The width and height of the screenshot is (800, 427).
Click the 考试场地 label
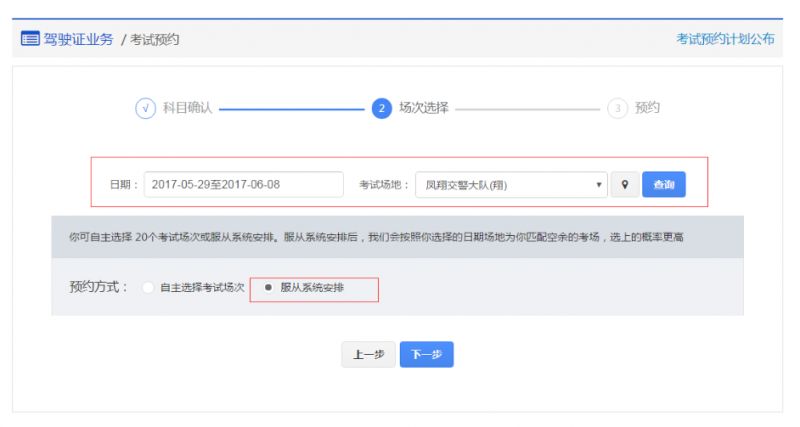384,185
